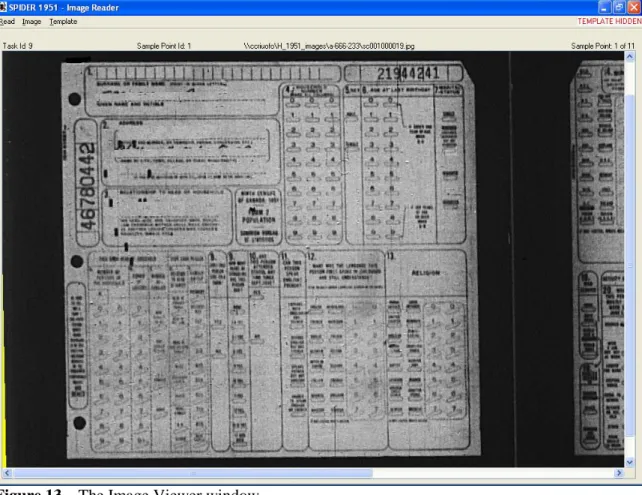The width and height of the screenshot is (642, 495).
Task: Click the Sample Point: 1 of 11 label
Action: pos(603,46)
